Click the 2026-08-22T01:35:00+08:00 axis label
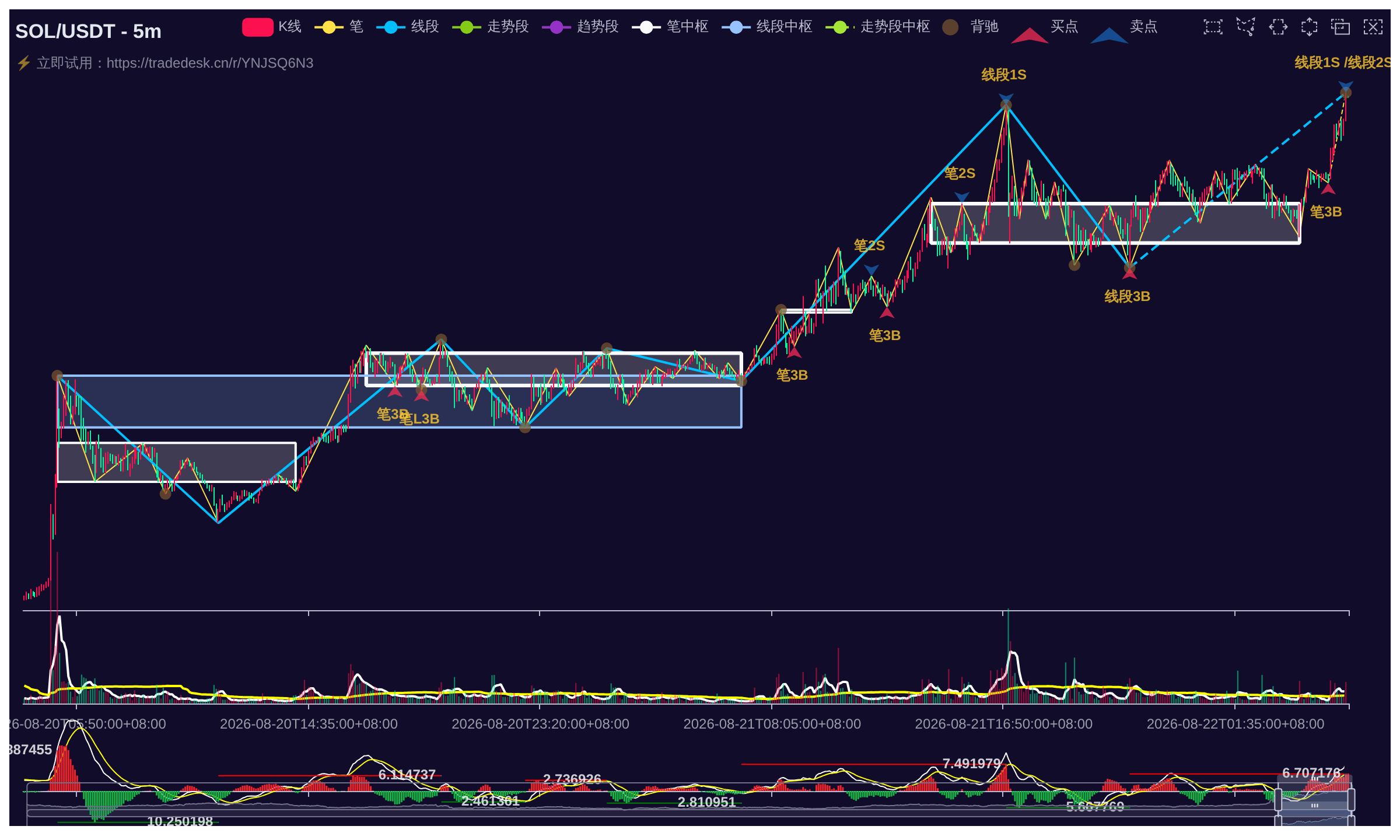1400x840 pixels. pos(1235,724)
